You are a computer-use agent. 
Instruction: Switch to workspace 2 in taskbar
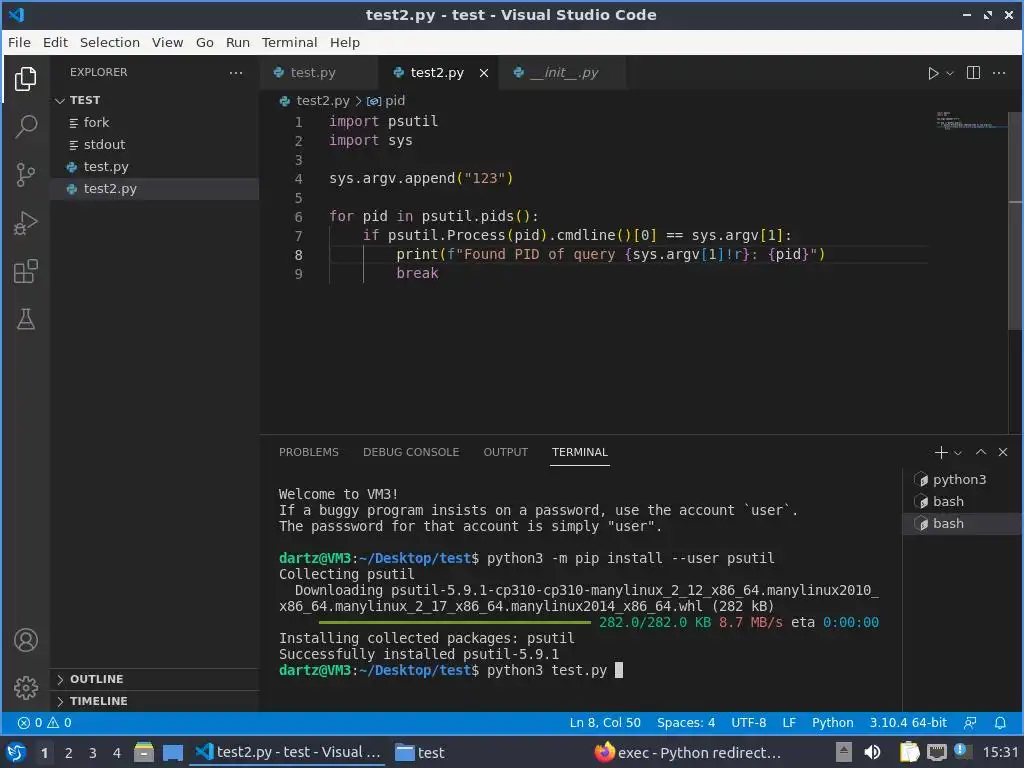coord(69,753)
